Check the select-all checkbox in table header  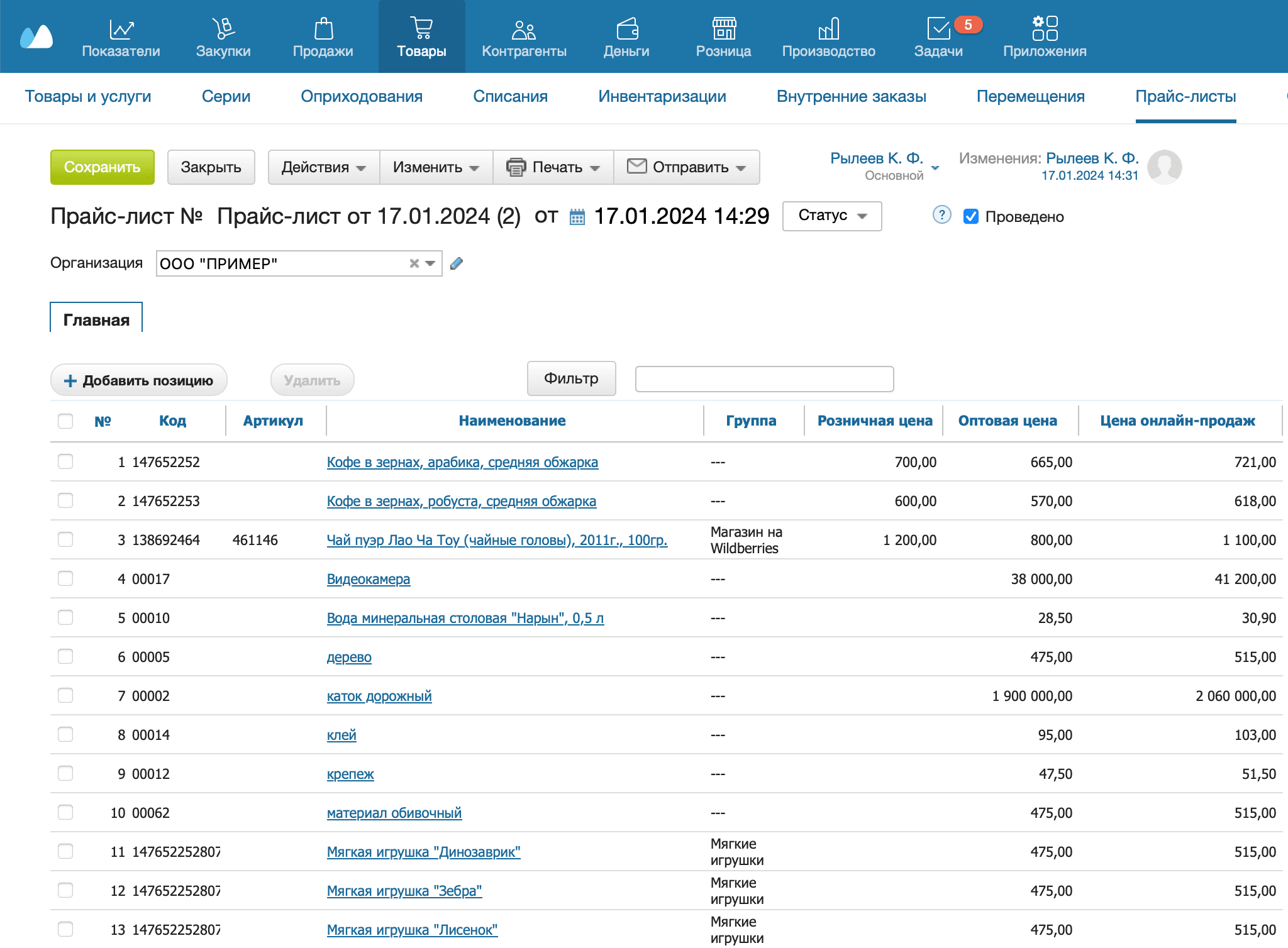tap(65, 421)
